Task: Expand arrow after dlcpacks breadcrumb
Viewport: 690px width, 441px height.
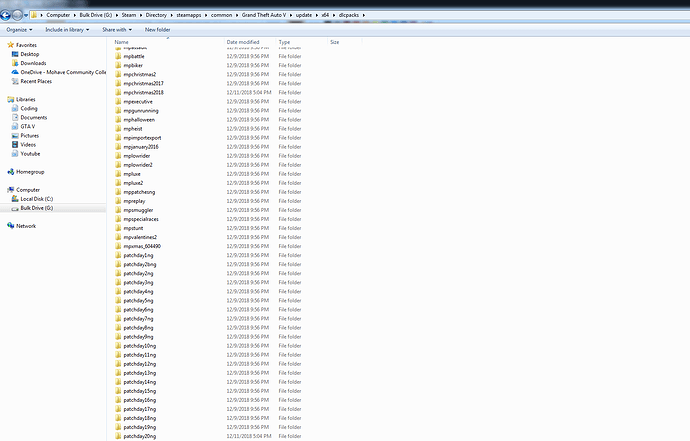Action: (364, 15)
